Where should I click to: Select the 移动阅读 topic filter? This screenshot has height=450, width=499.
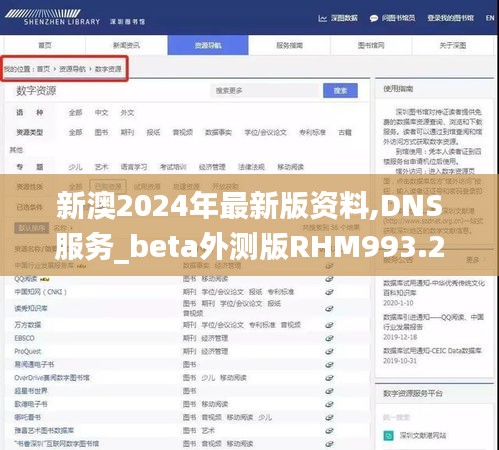290,167
